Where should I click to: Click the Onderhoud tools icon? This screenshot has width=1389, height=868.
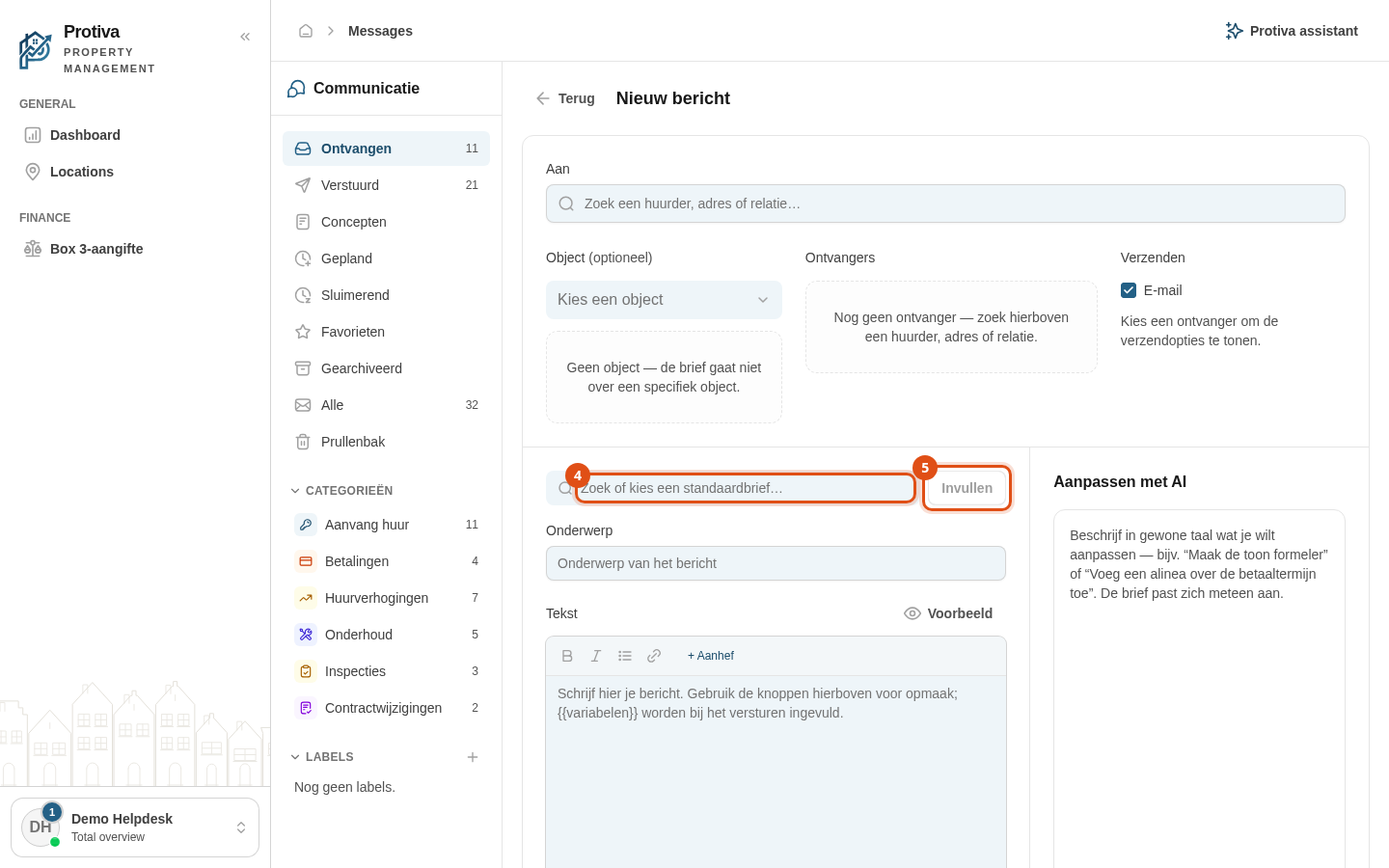(x=306, y=635)
